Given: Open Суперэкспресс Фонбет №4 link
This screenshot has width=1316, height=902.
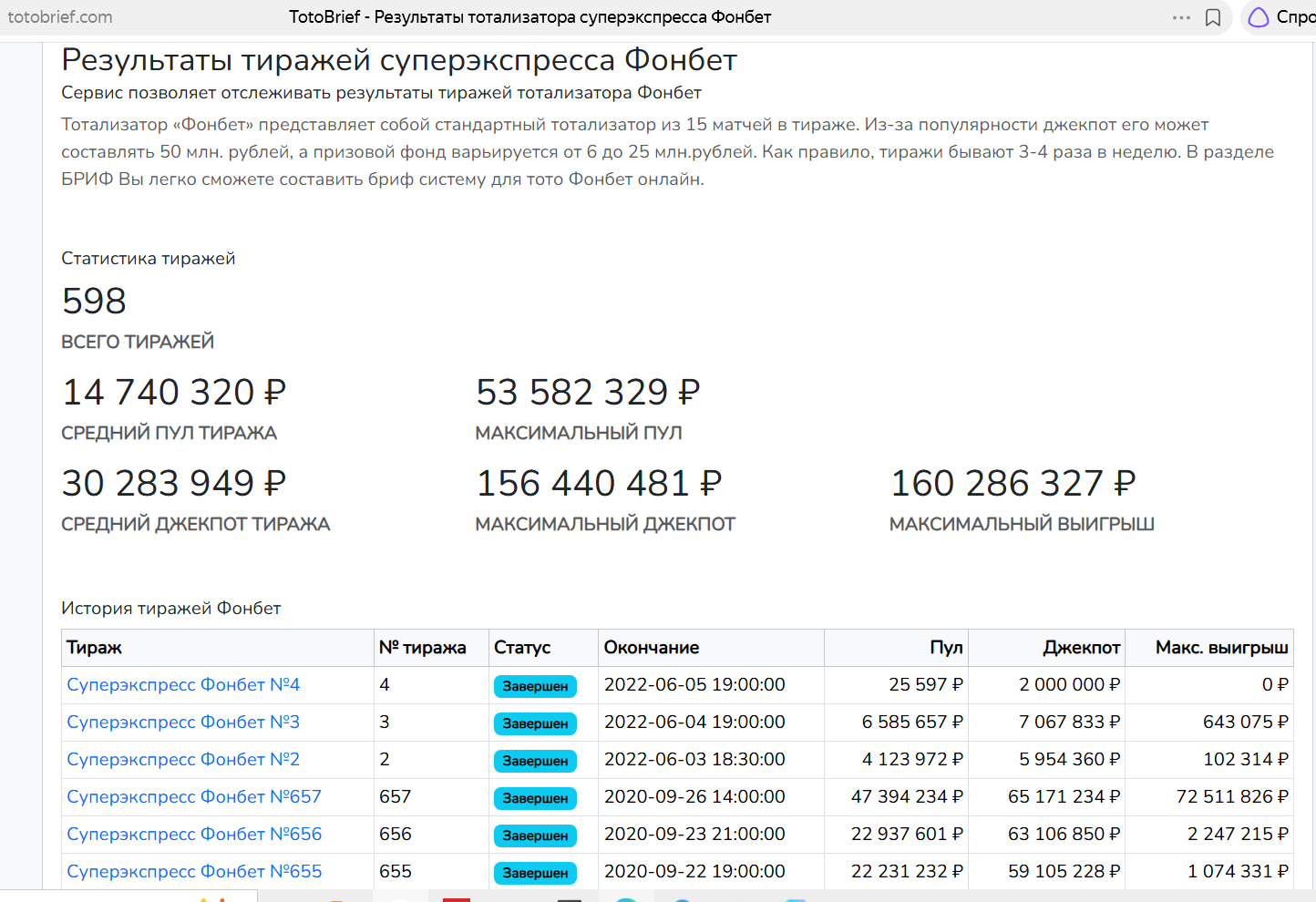Looking at the screenshot, I should [183, 684].
